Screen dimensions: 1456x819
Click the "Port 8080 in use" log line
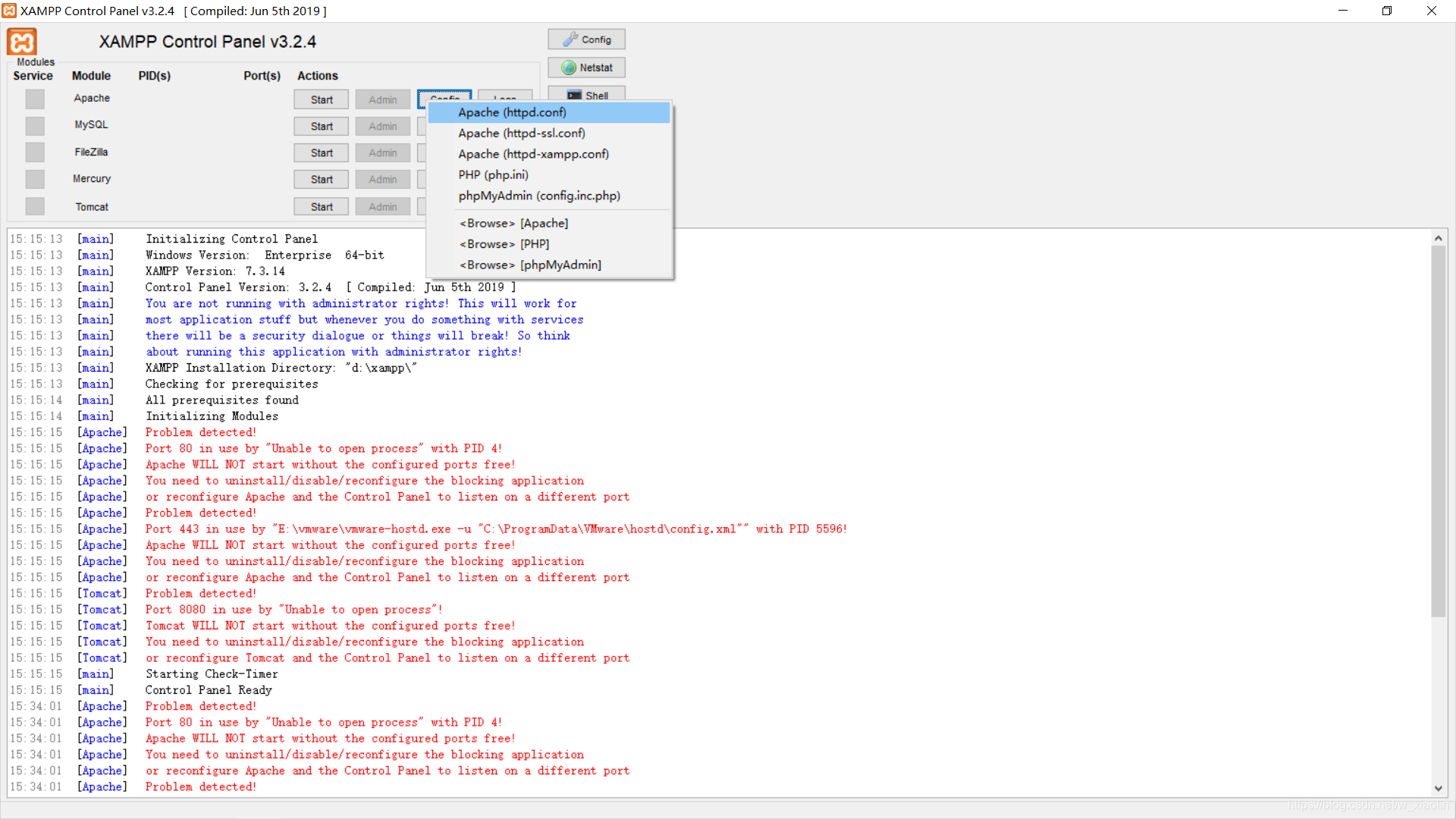point(294,609)
